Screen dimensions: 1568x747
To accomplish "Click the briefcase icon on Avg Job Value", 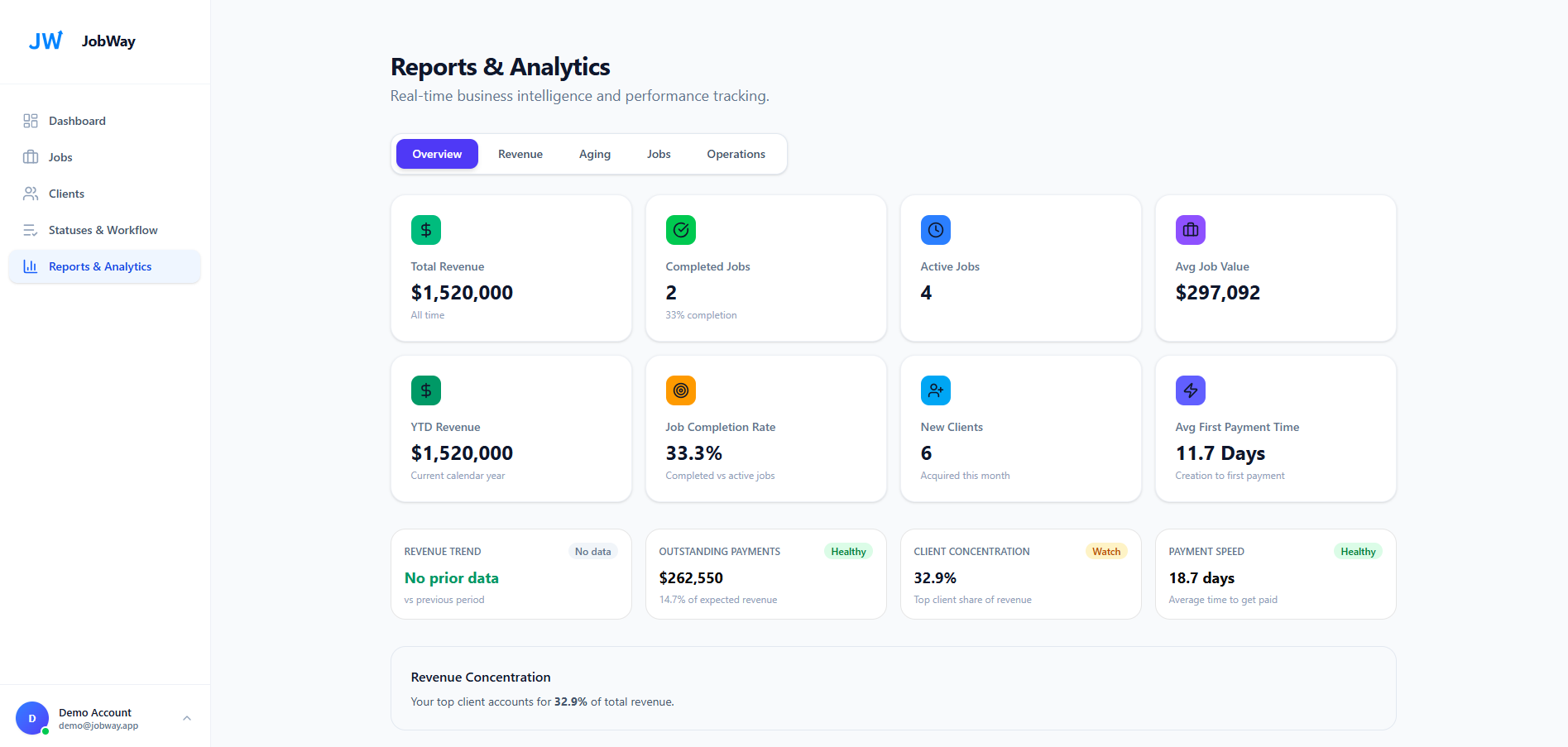I will point(1190,230).
